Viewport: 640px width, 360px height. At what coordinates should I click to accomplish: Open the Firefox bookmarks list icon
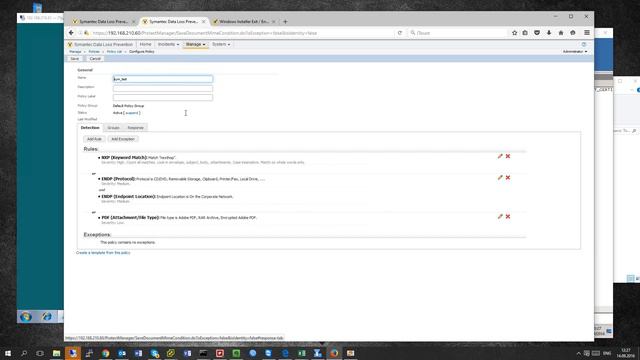click(x=525, y=33)
